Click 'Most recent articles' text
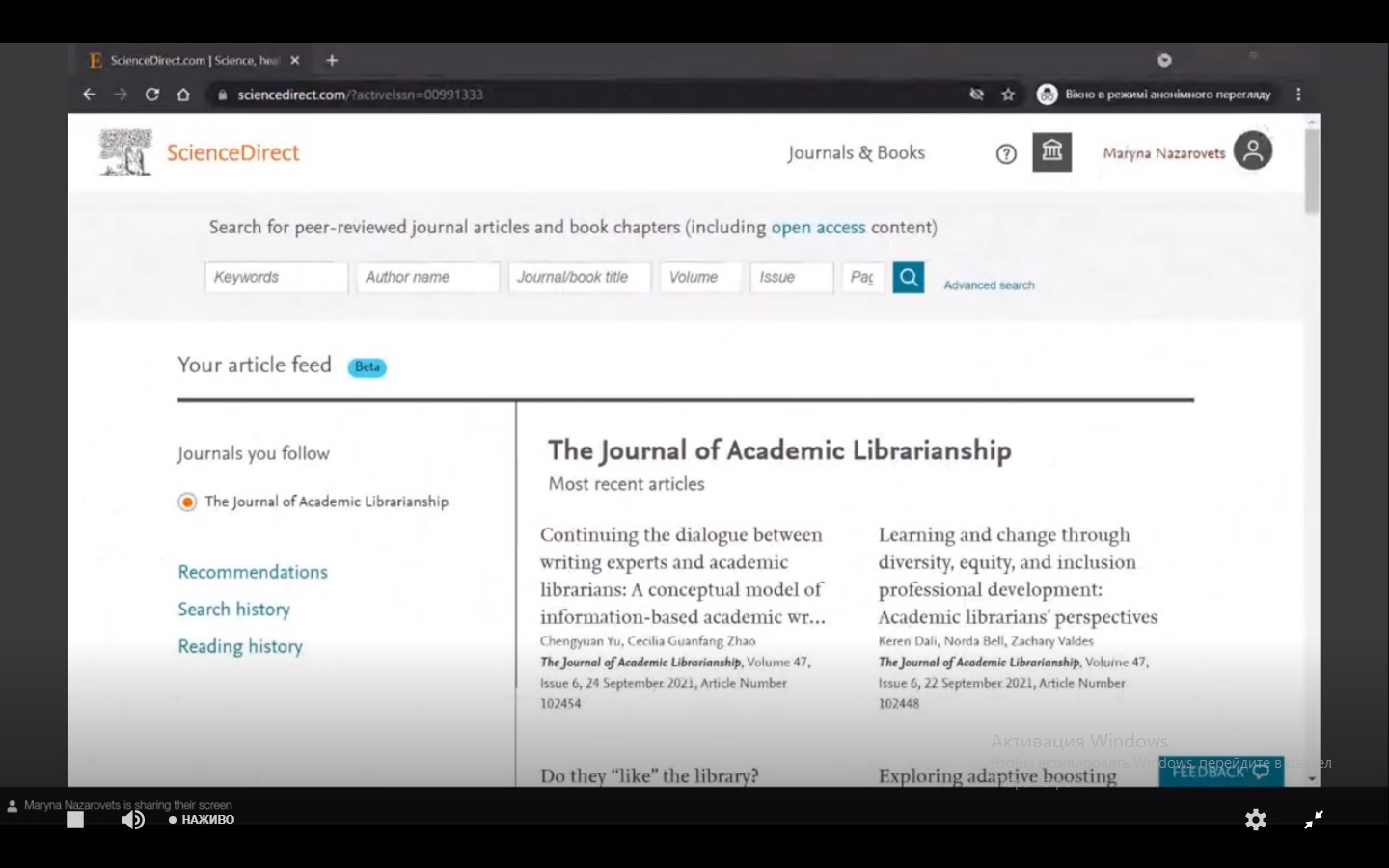Viewport: 1389px width, 868px height. (x=626, y=484)
